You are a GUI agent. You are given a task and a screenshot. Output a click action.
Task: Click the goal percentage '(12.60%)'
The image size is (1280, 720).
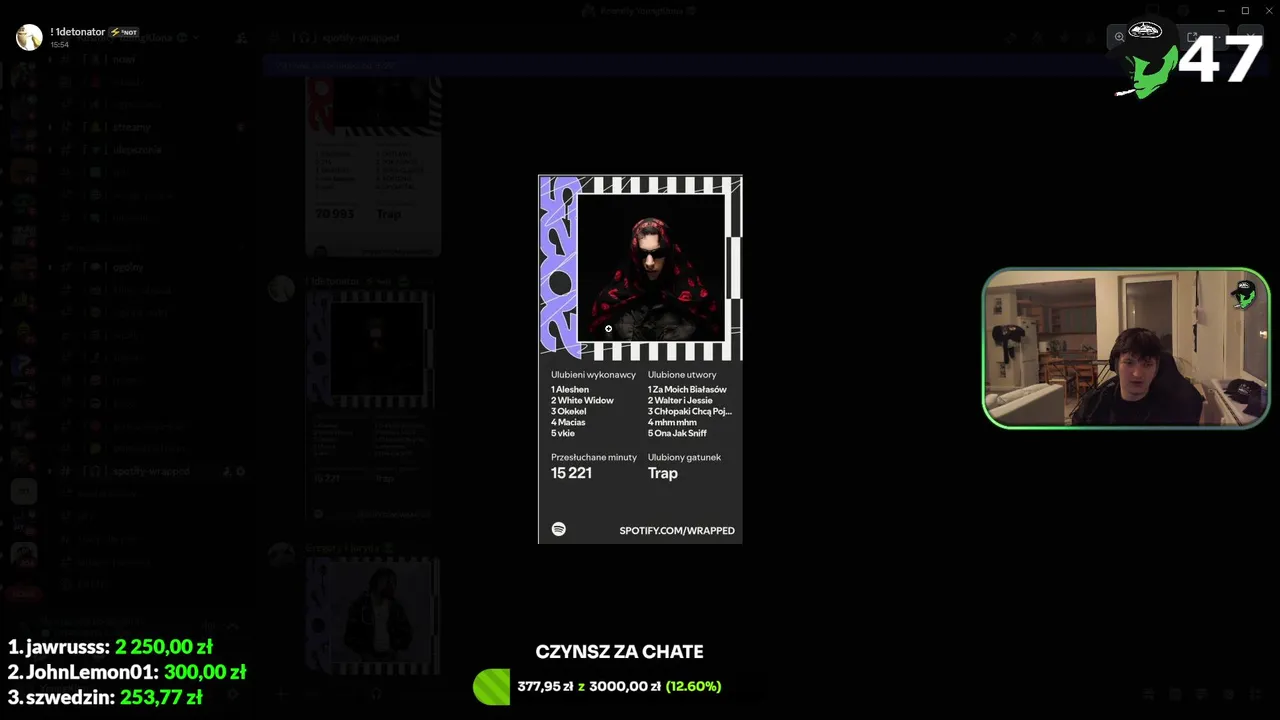(693, 687)
